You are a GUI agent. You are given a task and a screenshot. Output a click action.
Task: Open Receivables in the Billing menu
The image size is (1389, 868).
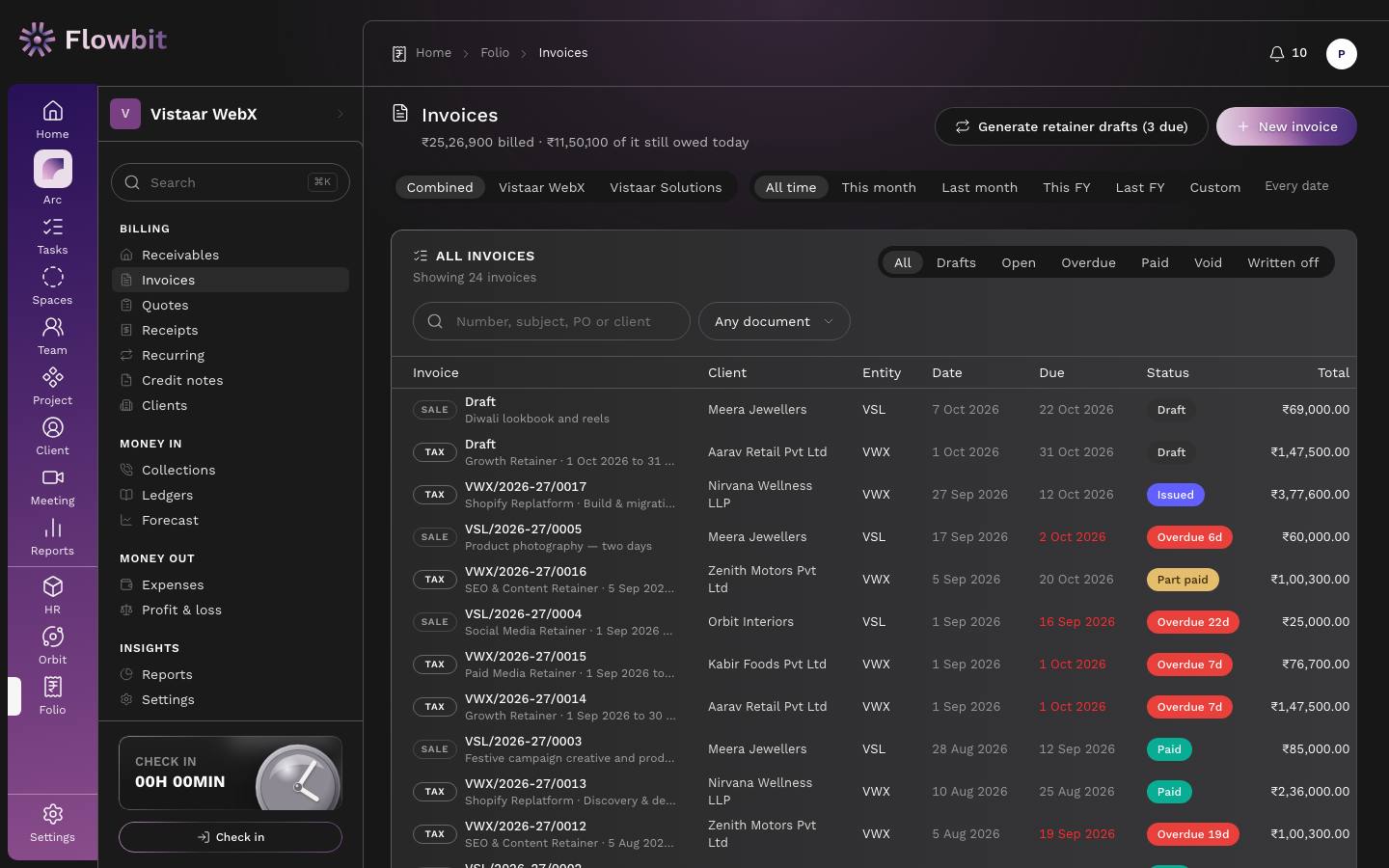(x=231, y=255)
